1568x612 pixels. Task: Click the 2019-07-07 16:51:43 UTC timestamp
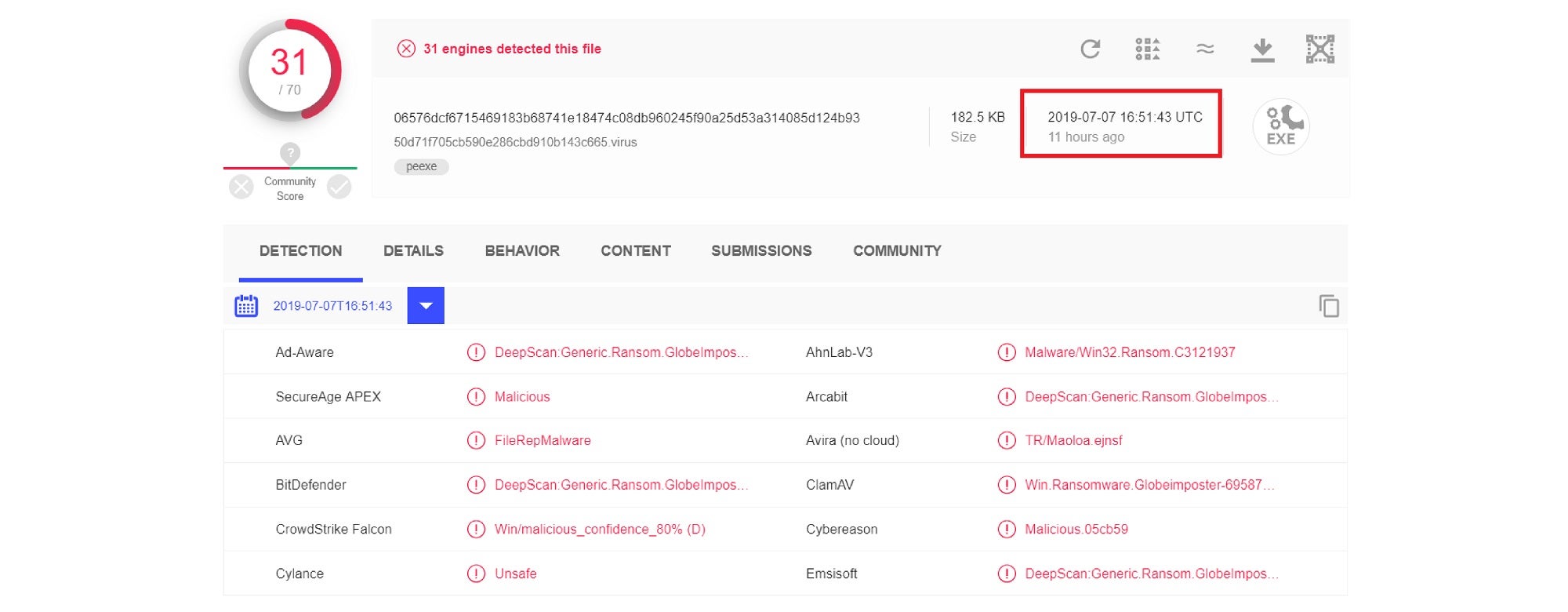coord(1125,117)
